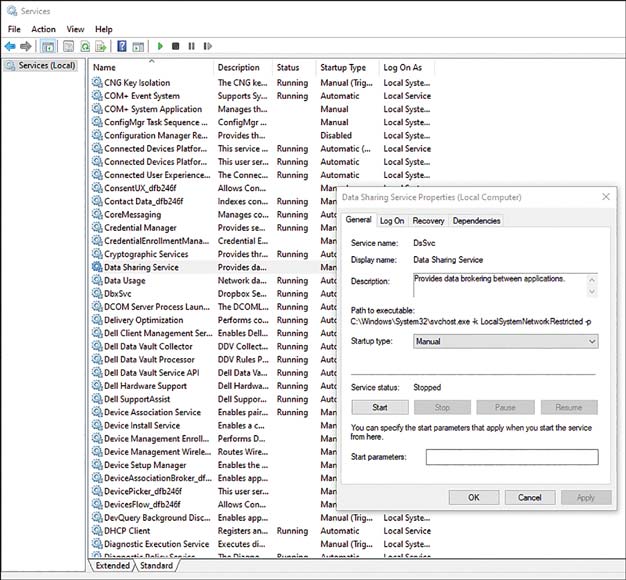Screen dimensions: 626x580
Task: Click the Export List toolbar icon
Action: point(101,46)
